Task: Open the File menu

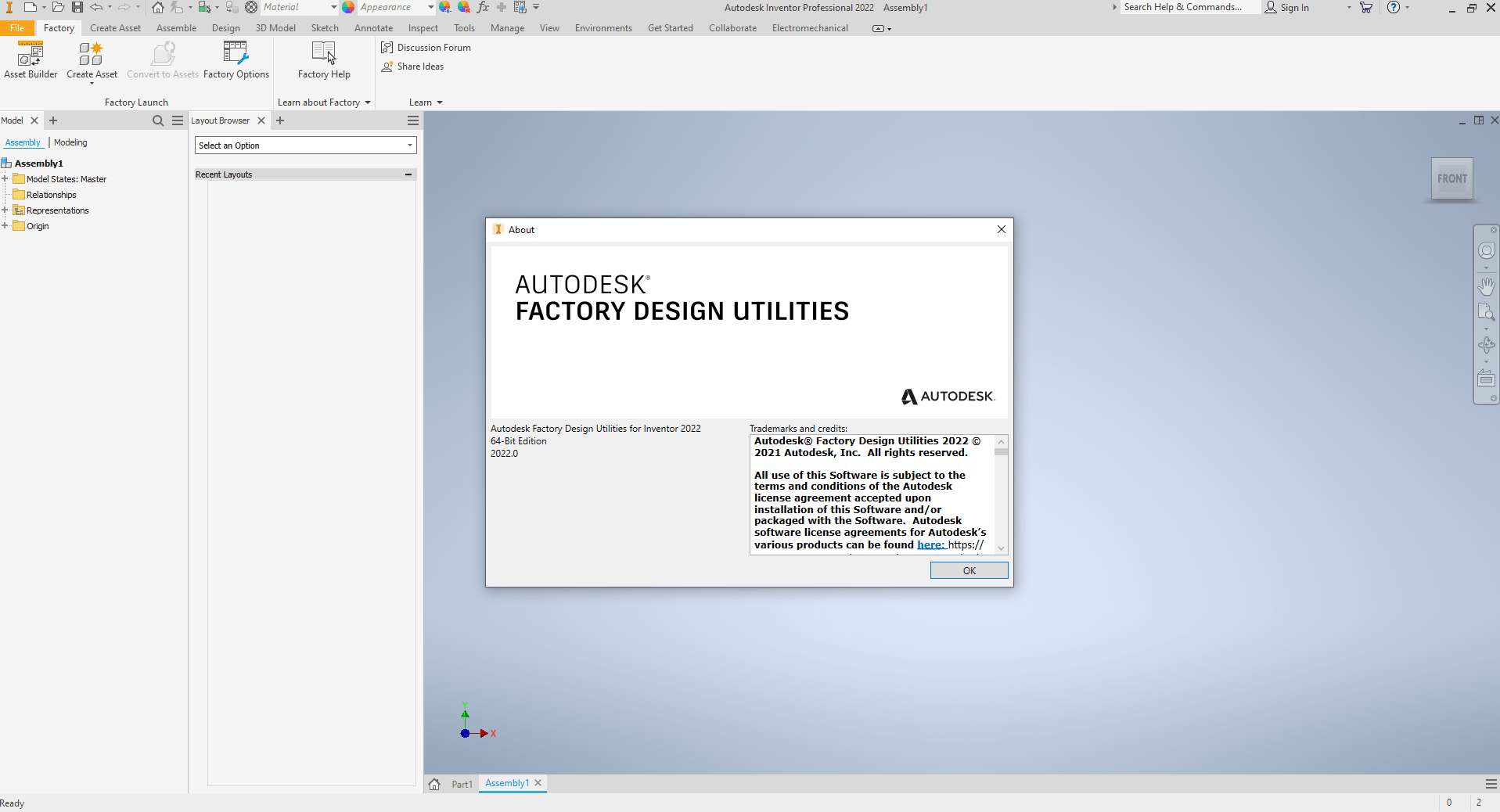Action: pos(17,28)
